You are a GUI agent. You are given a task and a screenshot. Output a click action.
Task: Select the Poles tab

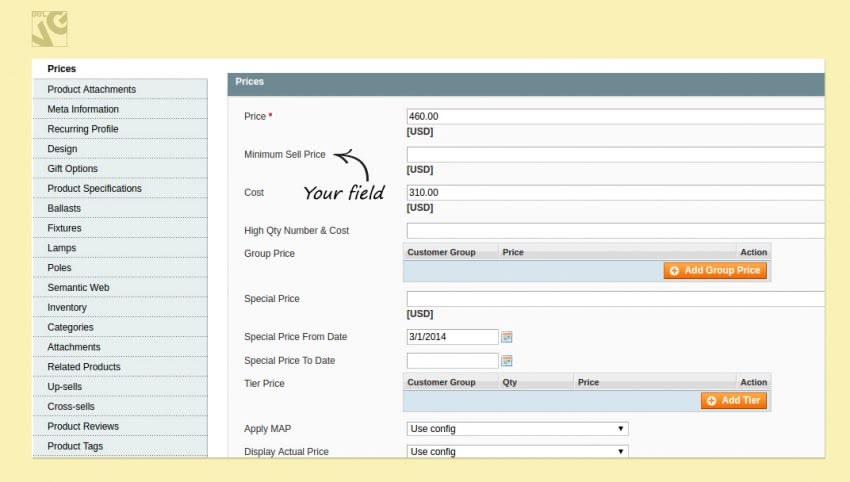point(120,268)
